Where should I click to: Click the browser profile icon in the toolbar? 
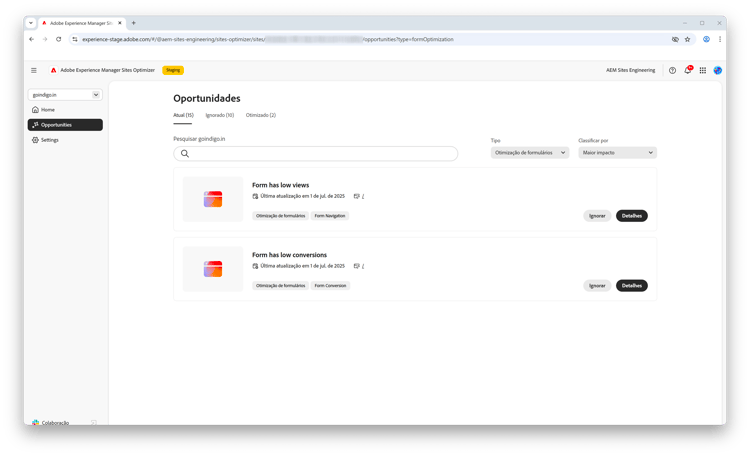coord(706,39)
